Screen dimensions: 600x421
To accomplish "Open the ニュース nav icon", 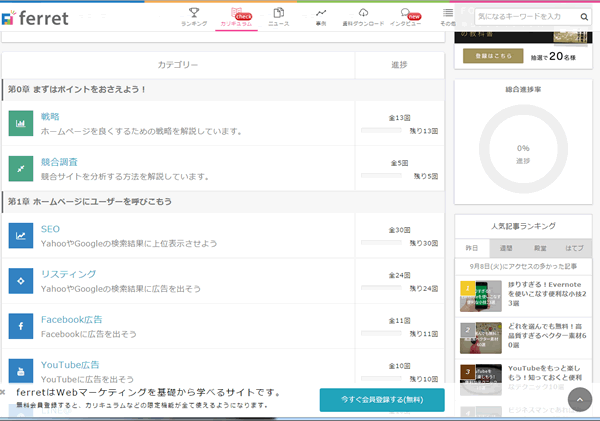I will (x=279, y=13).
